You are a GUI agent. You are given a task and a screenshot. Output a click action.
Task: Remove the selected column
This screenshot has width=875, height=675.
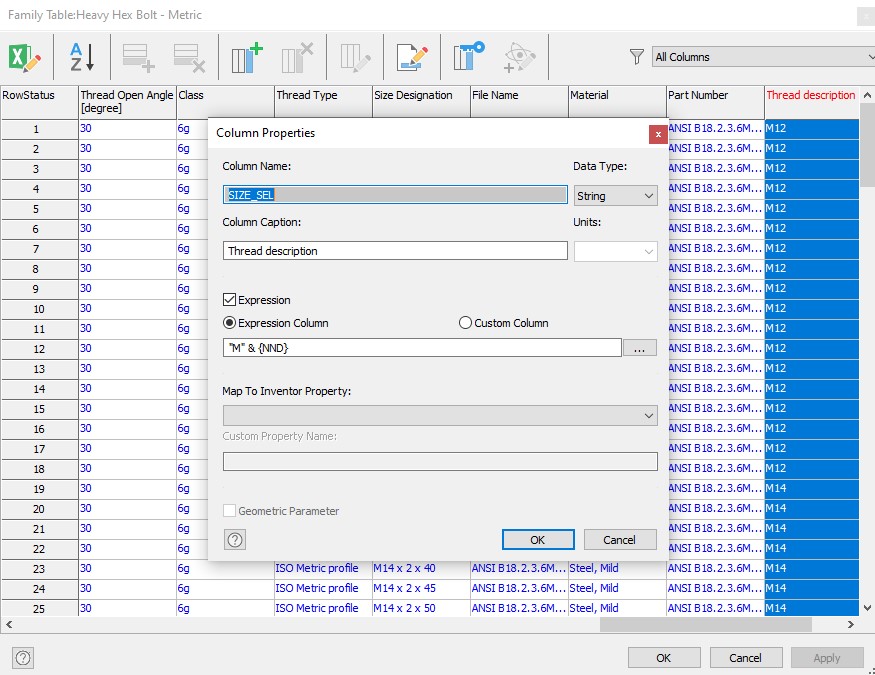click(296, 57)
